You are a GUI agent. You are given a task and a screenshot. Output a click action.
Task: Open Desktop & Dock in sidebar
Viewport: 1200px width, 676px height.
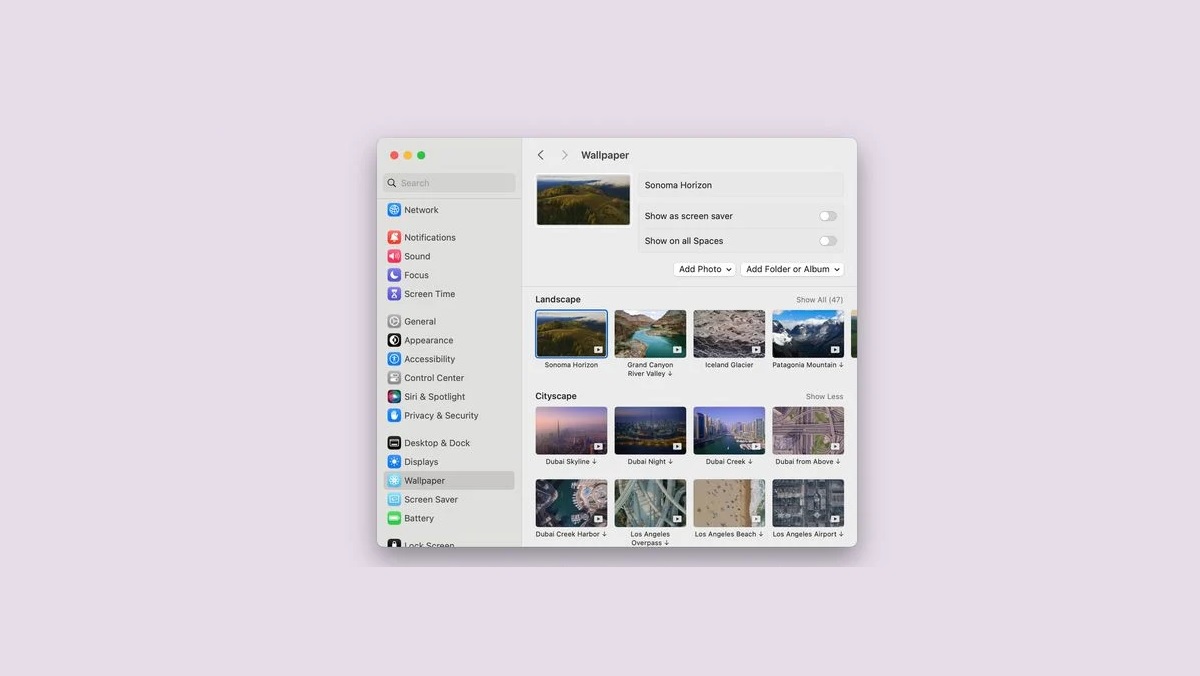pyautogui.click(x=437, y=443)
